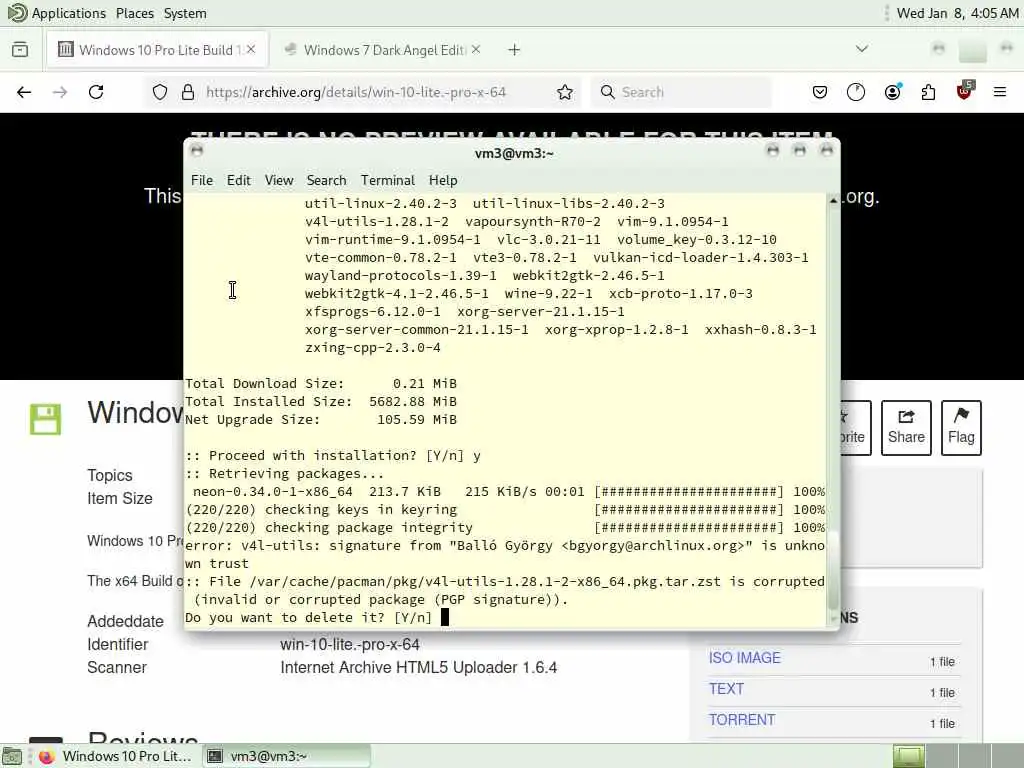Click terminal window menu icon in title bar
This screenshot has height=768, width=1024.
click(x=197, y=151)
